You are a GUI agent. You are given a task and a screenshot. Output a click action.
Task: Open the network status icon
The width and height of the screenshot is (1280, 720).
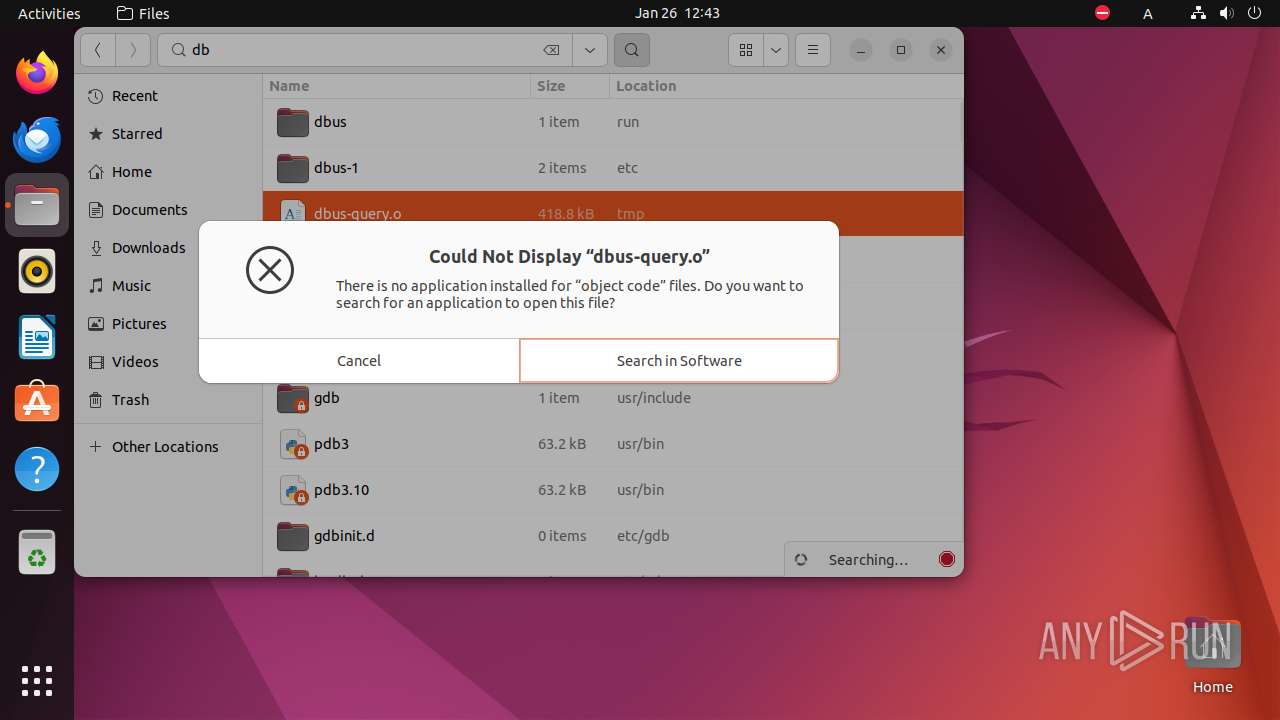tap(1198, 13)
